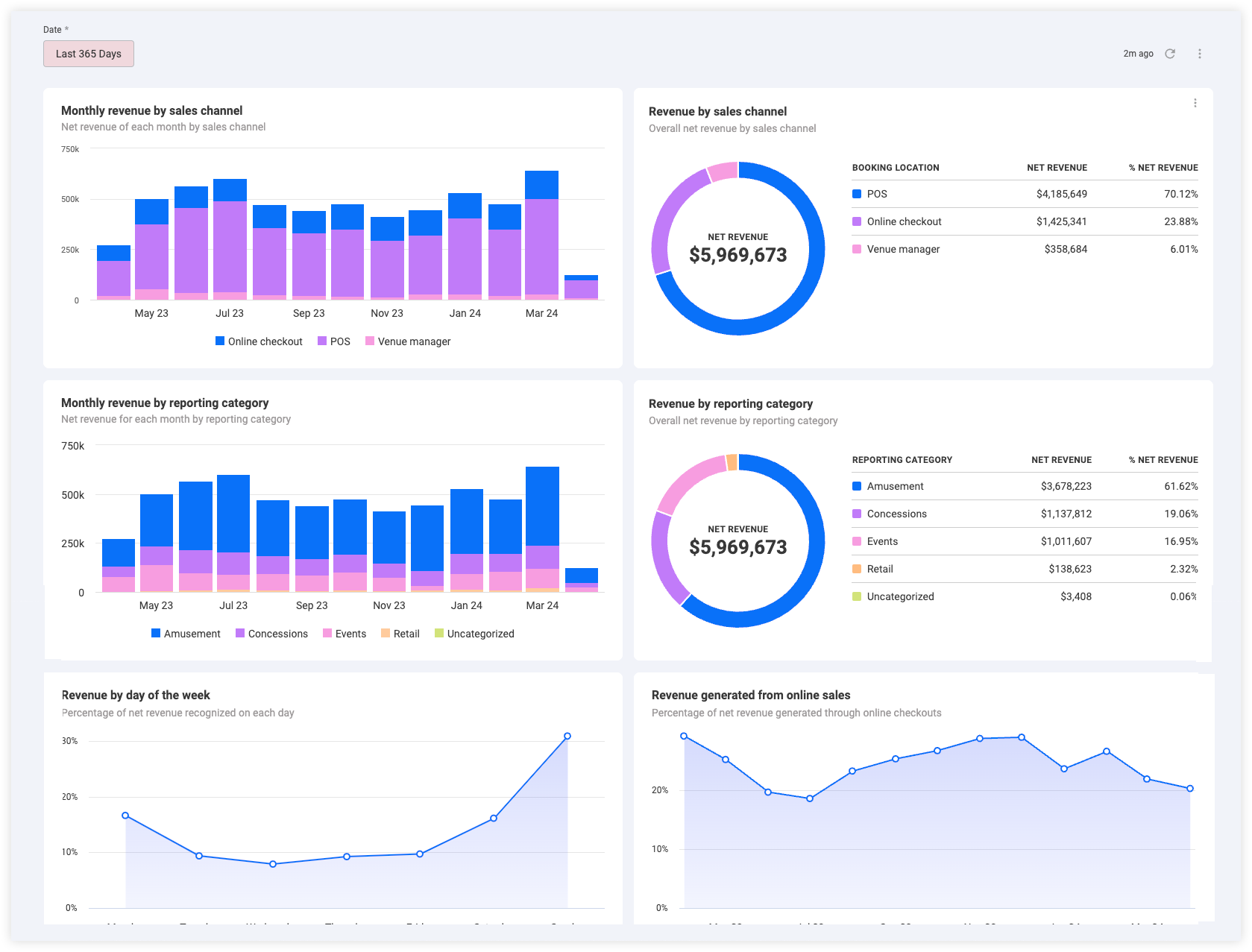This screenshot has height=952, width=1252.
Task: Toggle Concessions legend in category chart
Action: pos(271,634)
